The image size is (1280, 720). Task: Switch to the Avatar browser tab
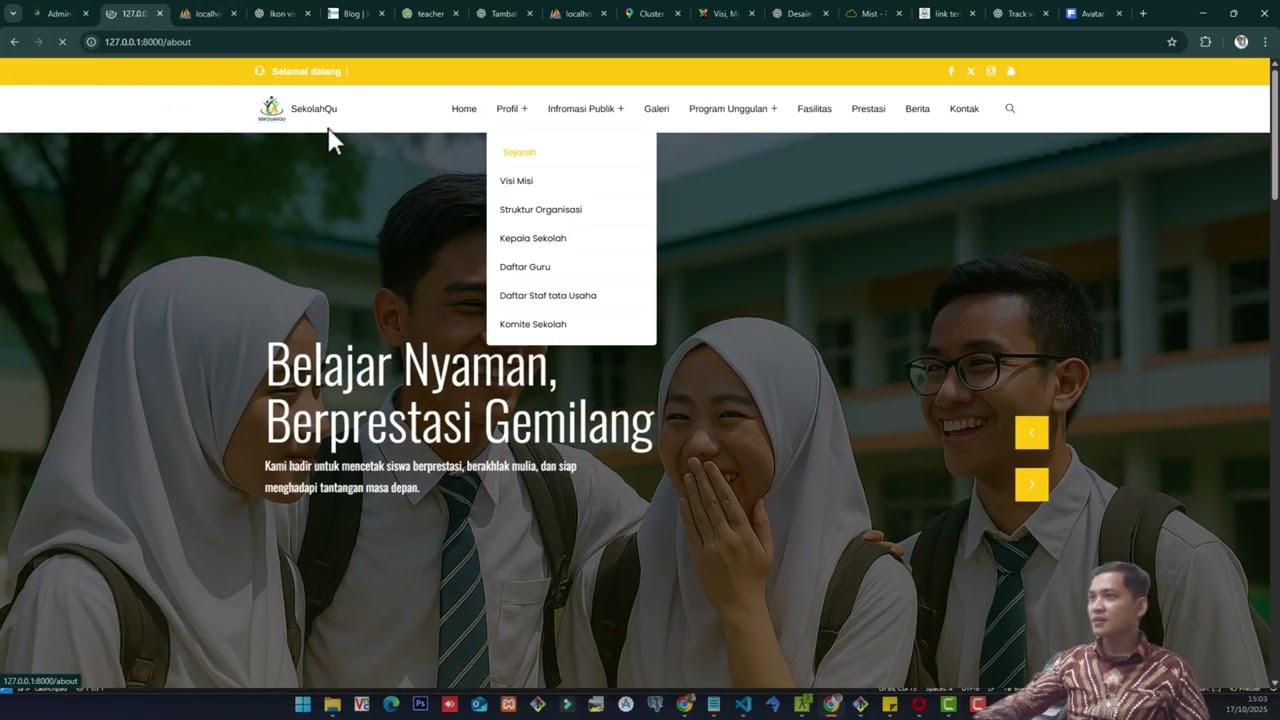tap(1091, 14)
